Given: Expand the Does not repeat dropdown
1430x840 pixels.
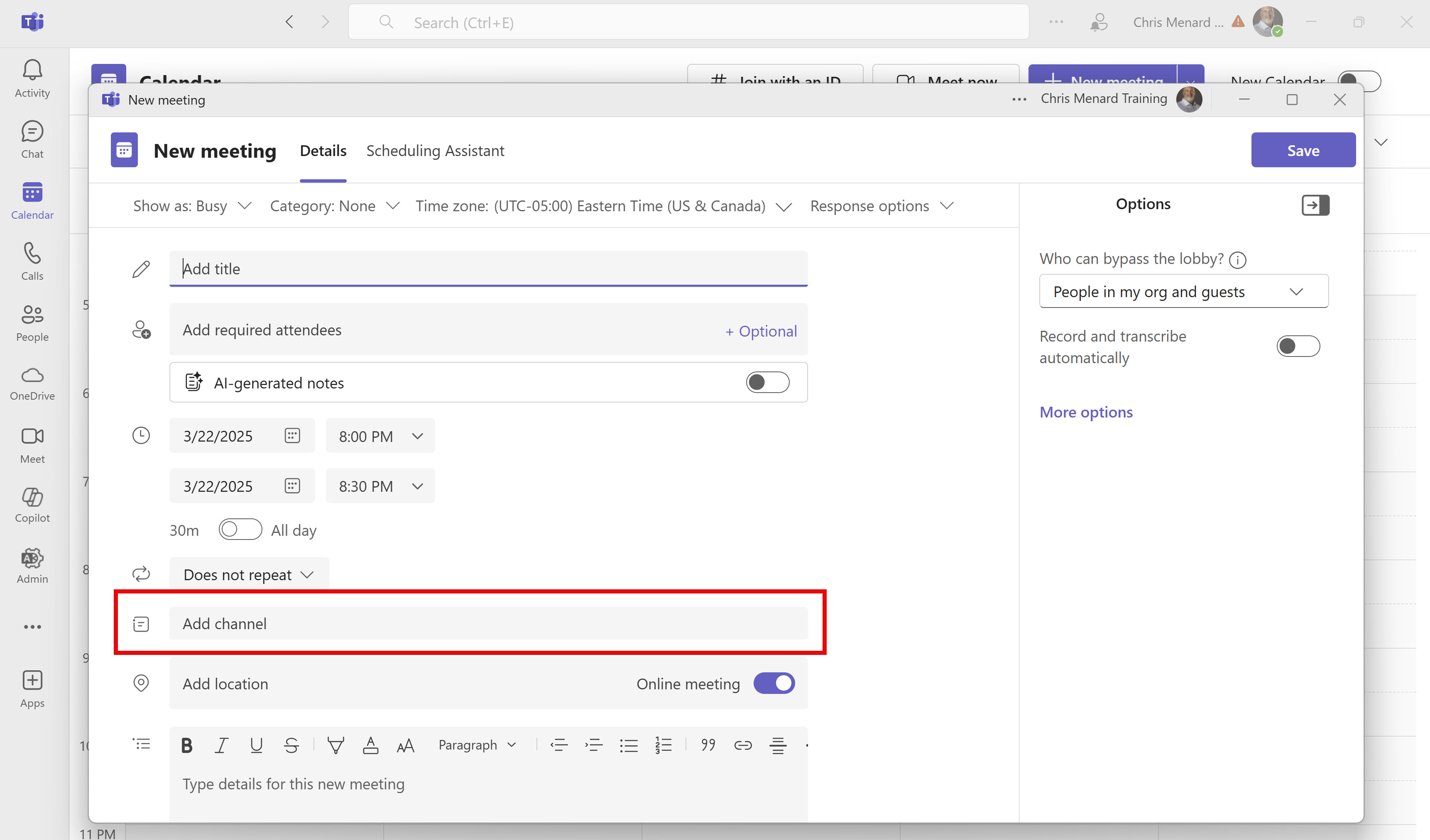Looking at the screenshot, I should coord(249,574).
